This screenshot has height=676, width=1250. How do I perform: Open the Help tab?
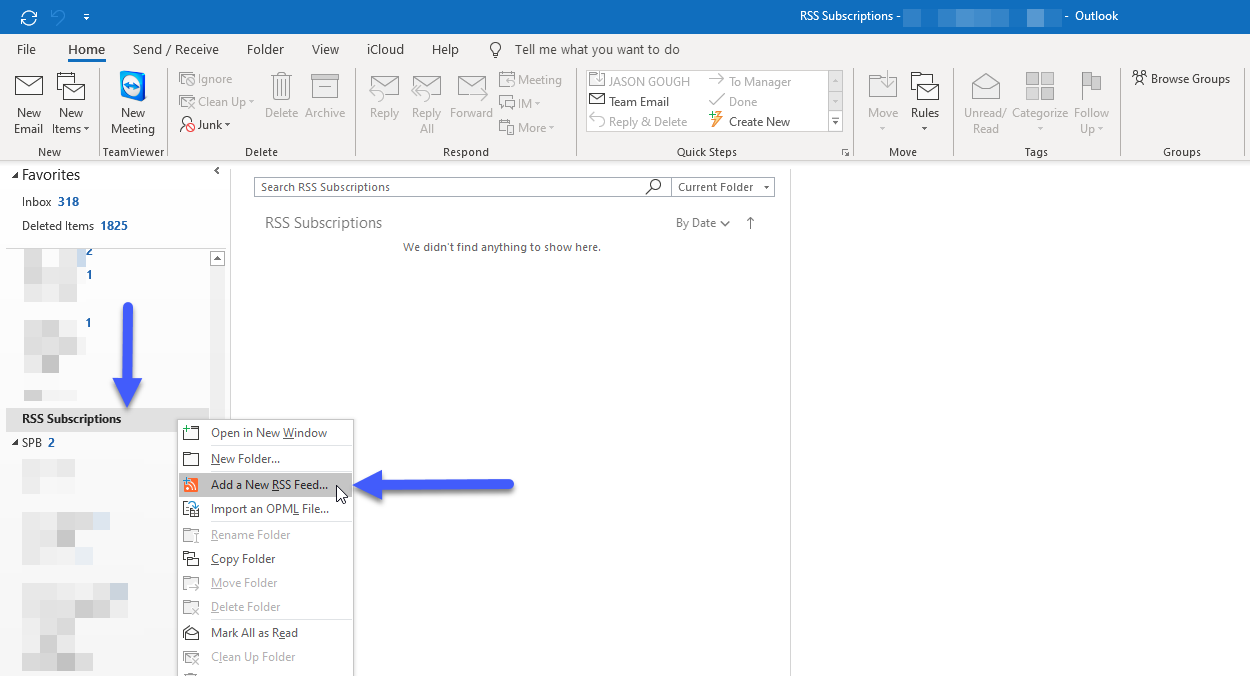pos(445,49)
